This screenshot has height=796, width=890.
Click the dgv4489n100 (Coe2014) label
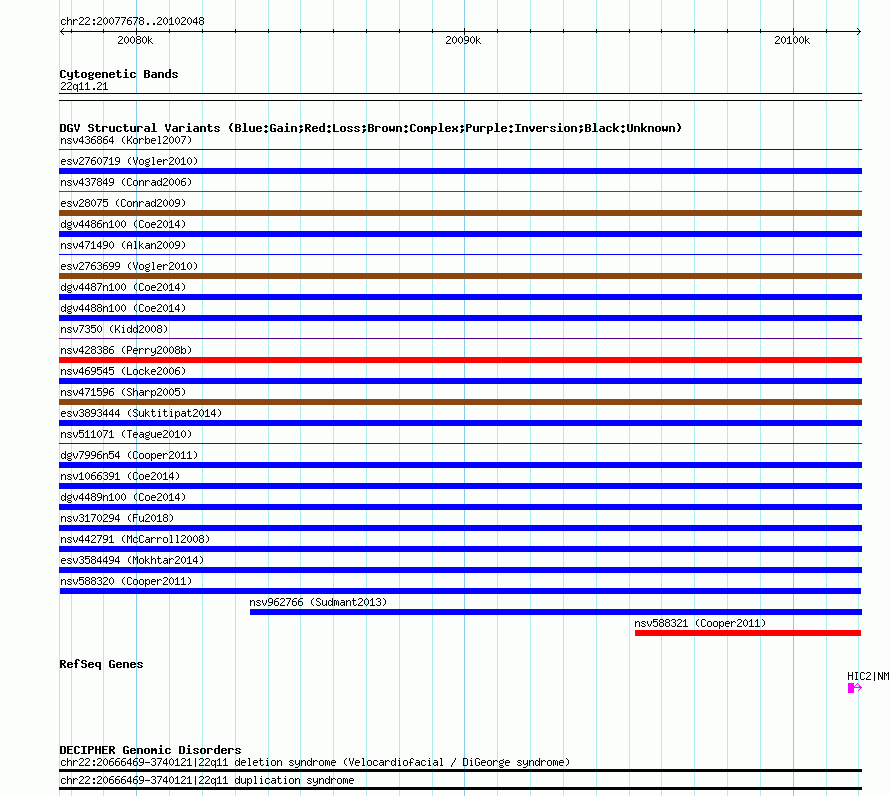point(123,497)
